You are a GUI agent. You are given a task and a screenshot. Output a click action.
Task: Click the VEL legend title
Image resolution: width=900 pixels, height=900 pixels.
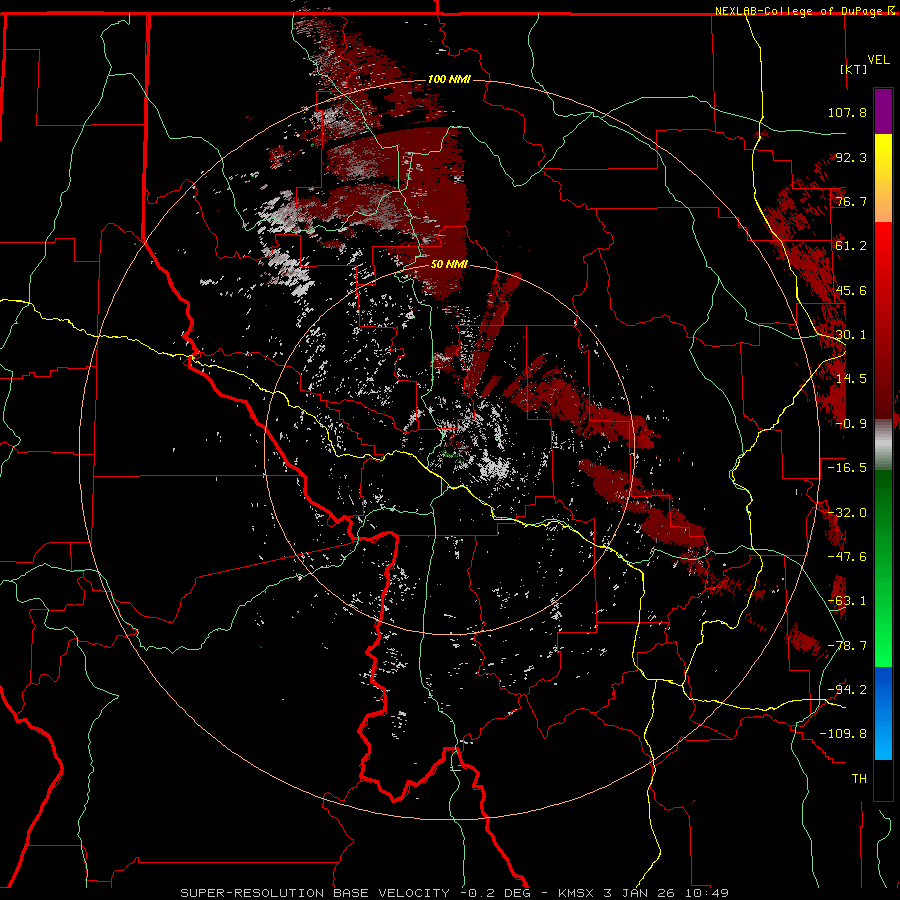pyautogui.click(x=878, y=60)
